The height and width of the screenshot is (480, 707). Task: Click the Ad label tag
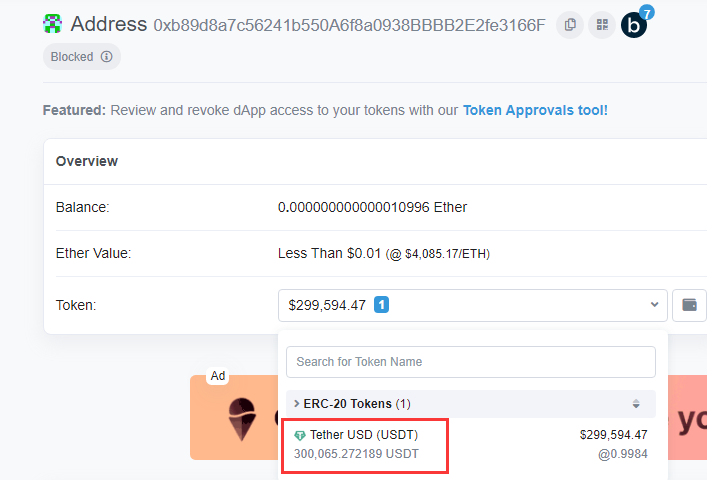[218, 376]
